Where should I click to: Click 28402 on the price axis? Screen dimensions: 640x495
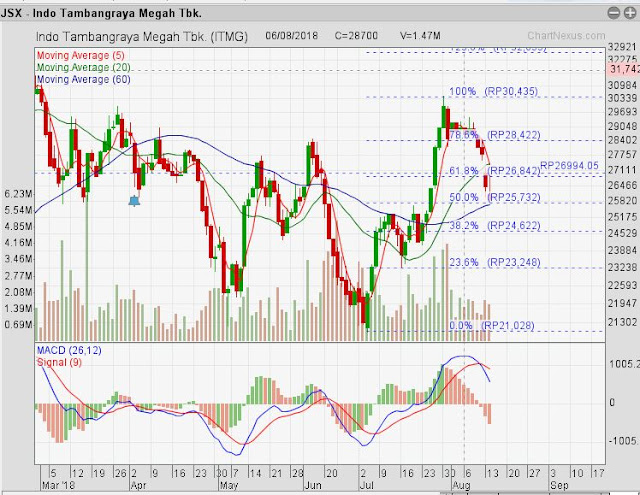pyautogui.click(x=622, y=140)
